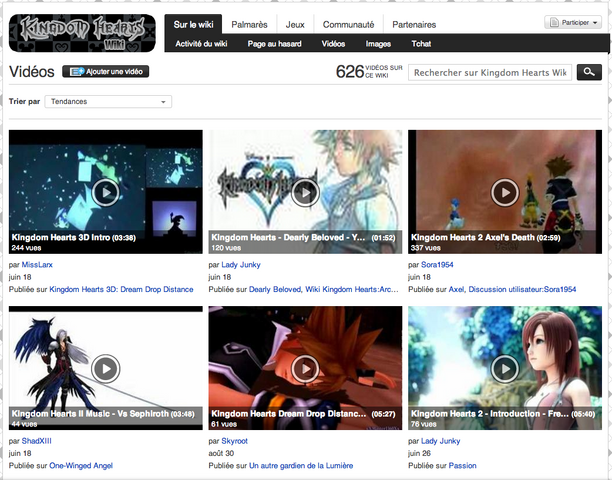Open Sora1954 user profile link
Viewport: 612px width, 480px height.
437,265
